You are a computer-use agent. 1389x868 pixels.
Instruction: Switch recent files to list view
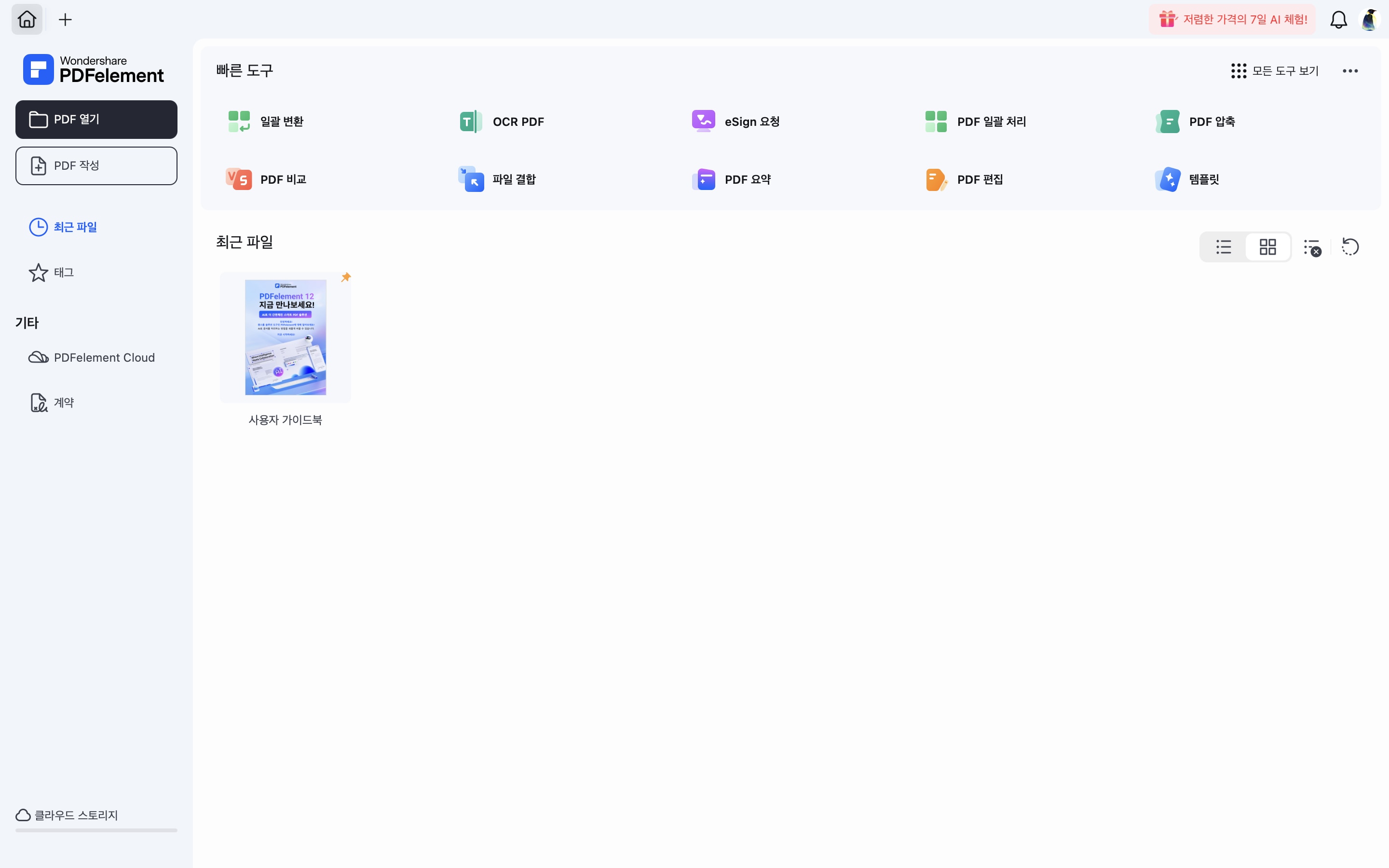pos(1223,246)
